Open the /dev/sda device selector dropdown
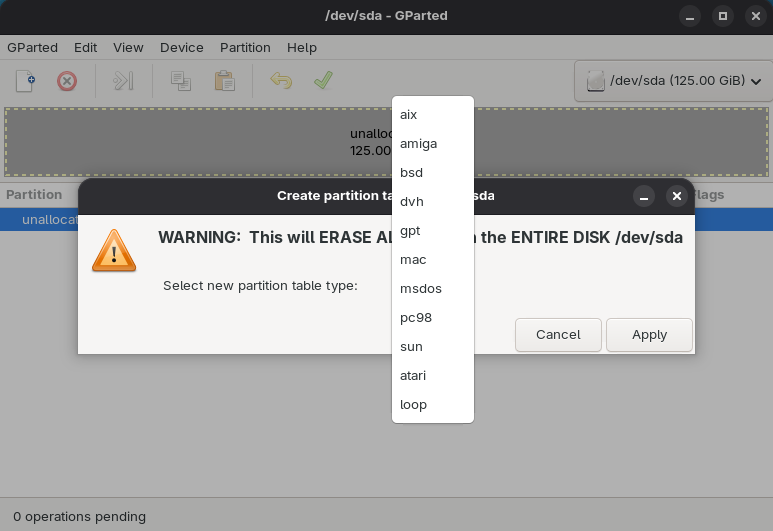 [673, 81]
